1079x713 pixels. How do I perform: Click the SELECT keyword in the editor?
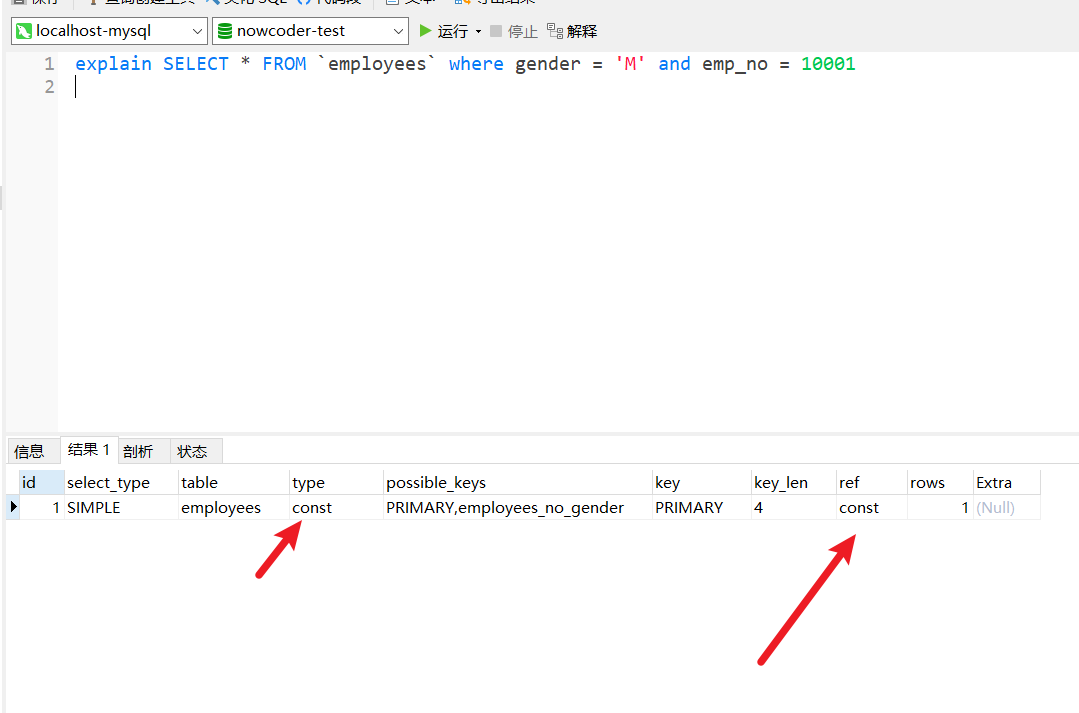click(x=195, y=64)
